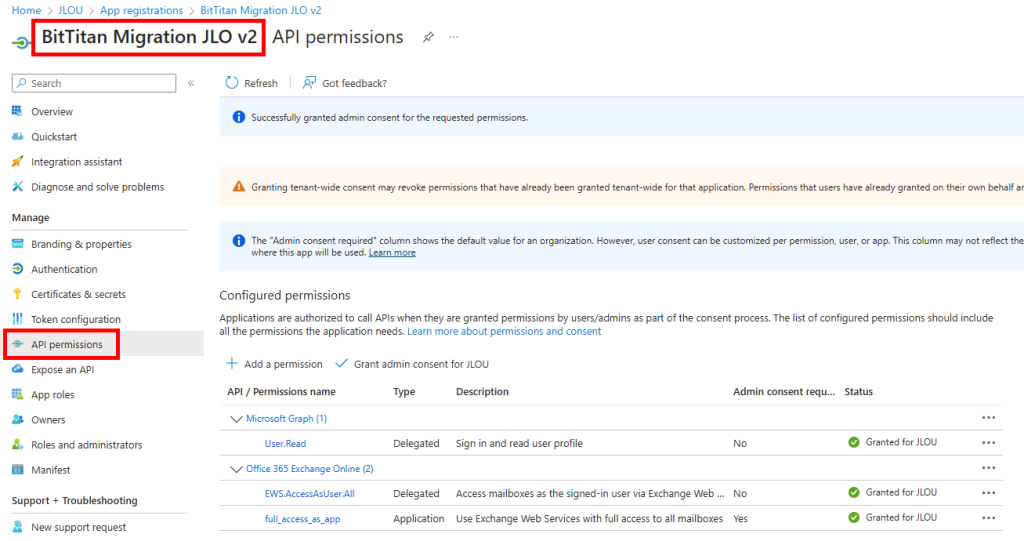Open EWS.AccessAsUser.All permission link
The height and width of the screenshot is (541, 1024).
(310, 494)
